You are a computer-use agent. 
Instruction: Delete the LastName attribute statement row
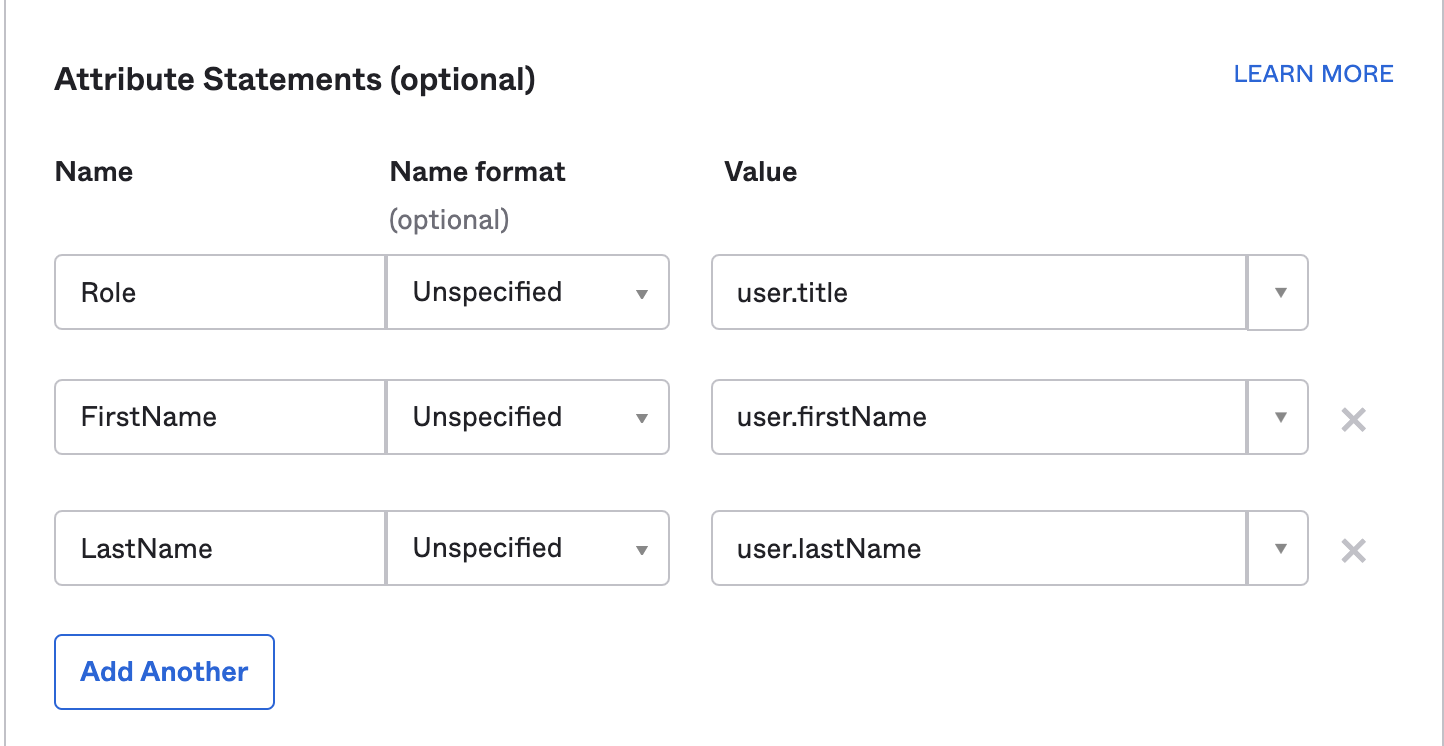pos(1353,550)
